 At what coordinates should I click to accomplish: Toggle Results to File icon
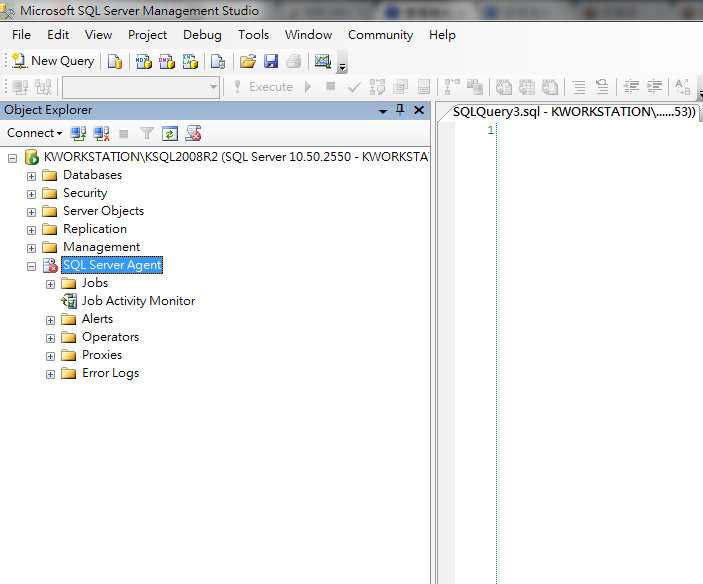pos(550,87)
